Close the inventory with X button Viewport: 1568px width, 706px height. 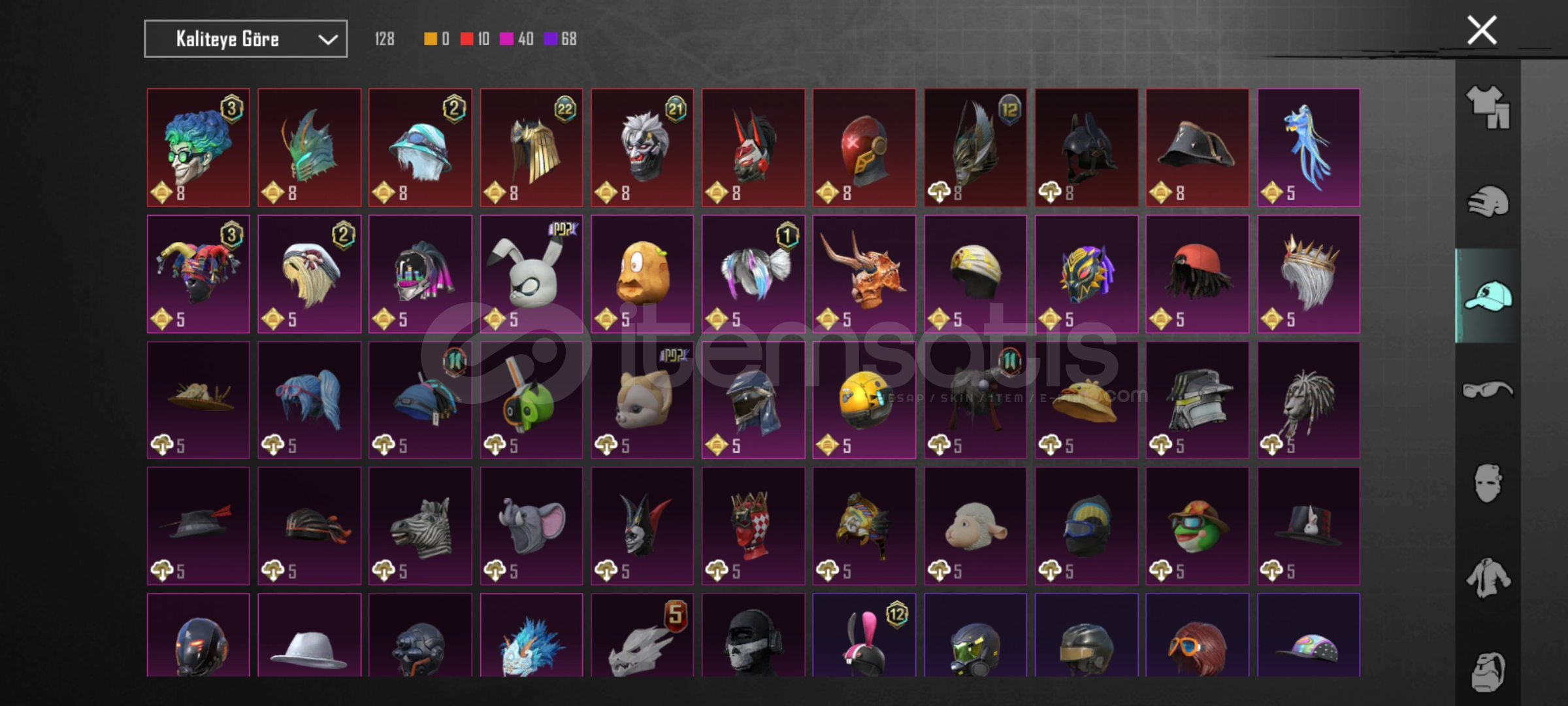(x=1482, y=30)
